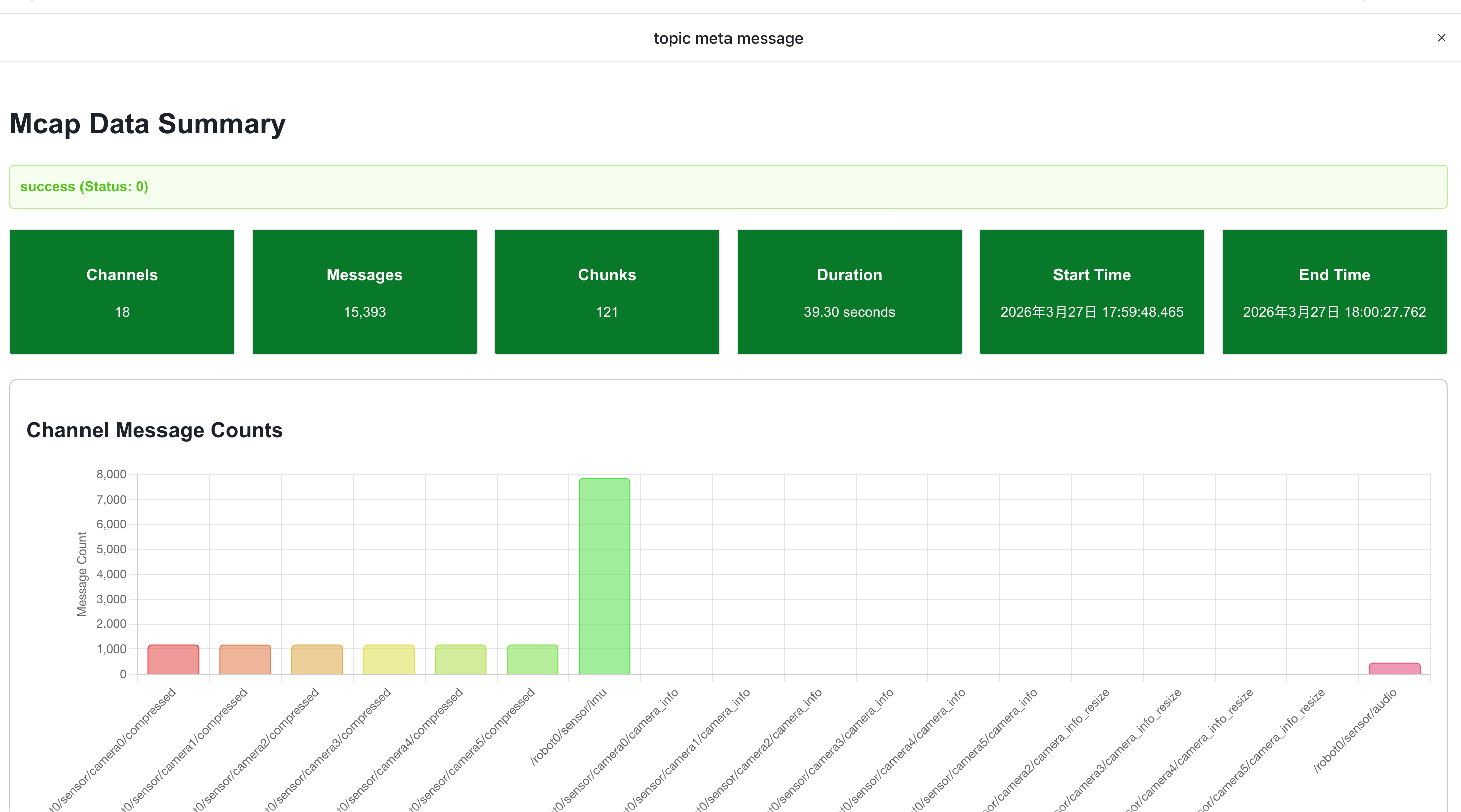Click the 'camera3/camera_info_resize' x-axis label
This screenshot has width=1461, height=812.
pyautogui.click(x=1119, y=749)
